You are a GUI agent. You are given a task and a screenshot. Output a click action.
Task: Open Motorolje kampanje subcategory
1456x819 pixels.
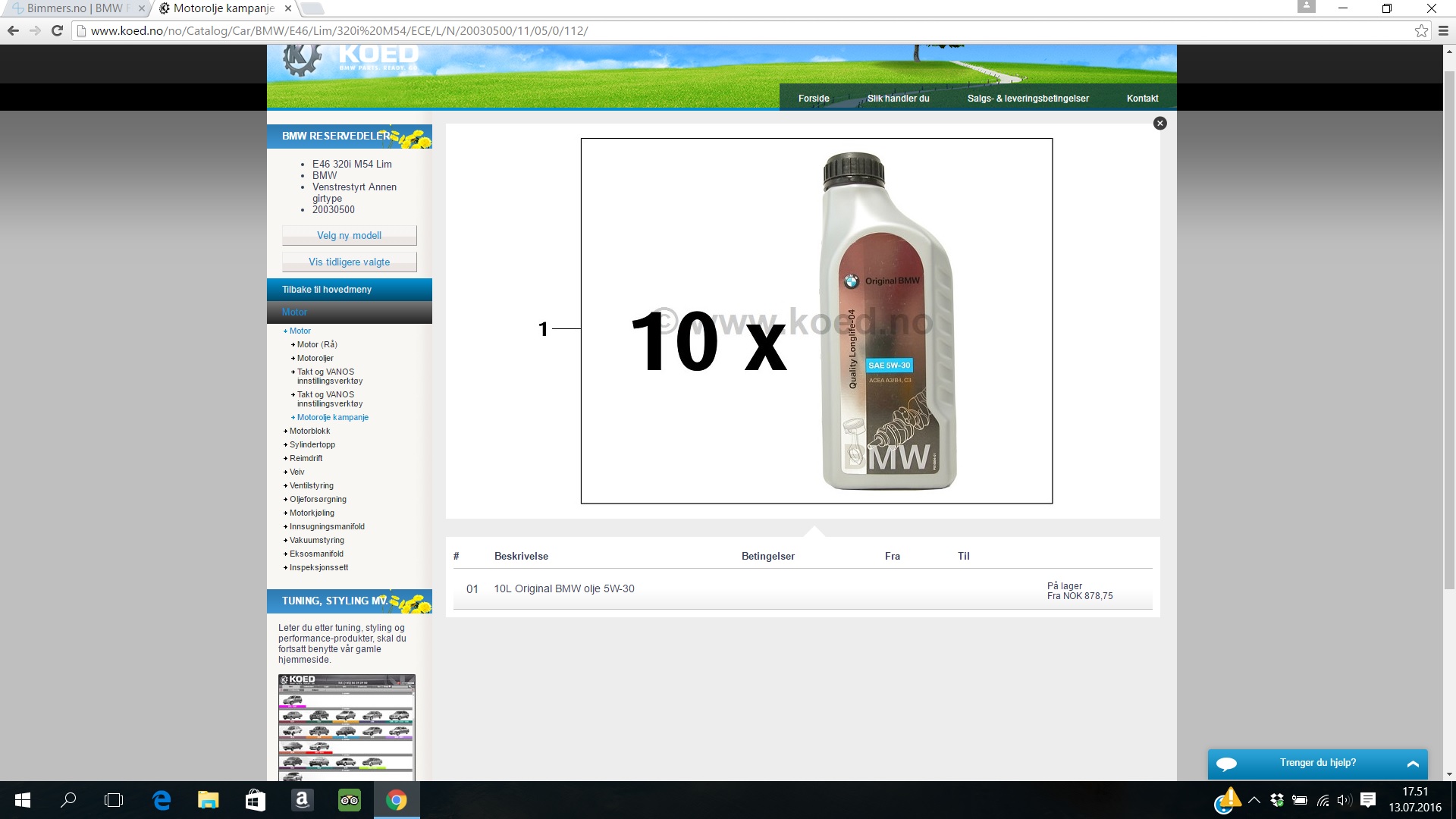point(332,417)
